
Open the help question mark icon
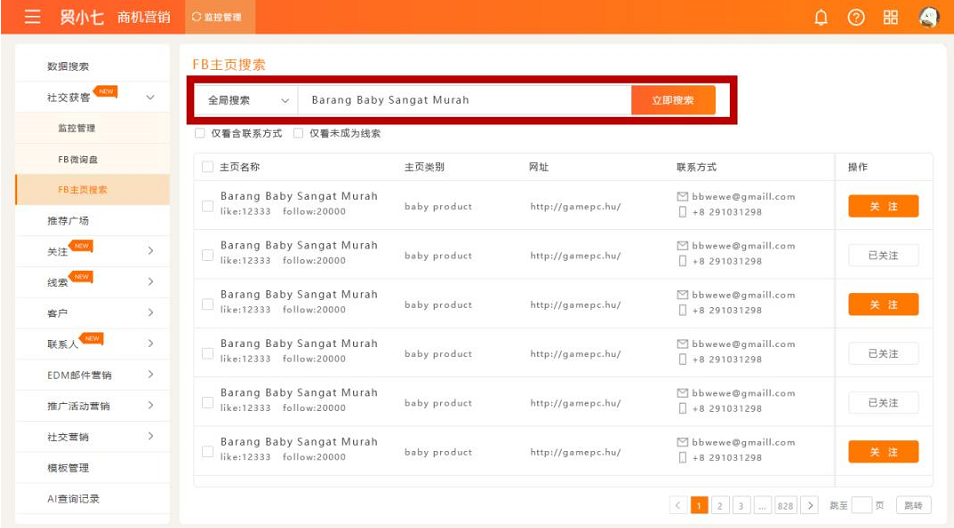pyautogui.click(x=856, y=17)
